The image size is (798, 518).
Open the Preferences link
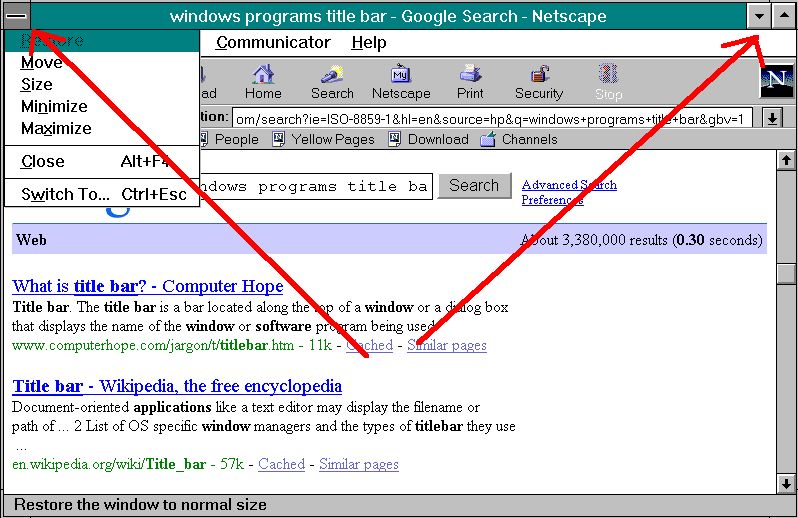click(x=552, y=200)
